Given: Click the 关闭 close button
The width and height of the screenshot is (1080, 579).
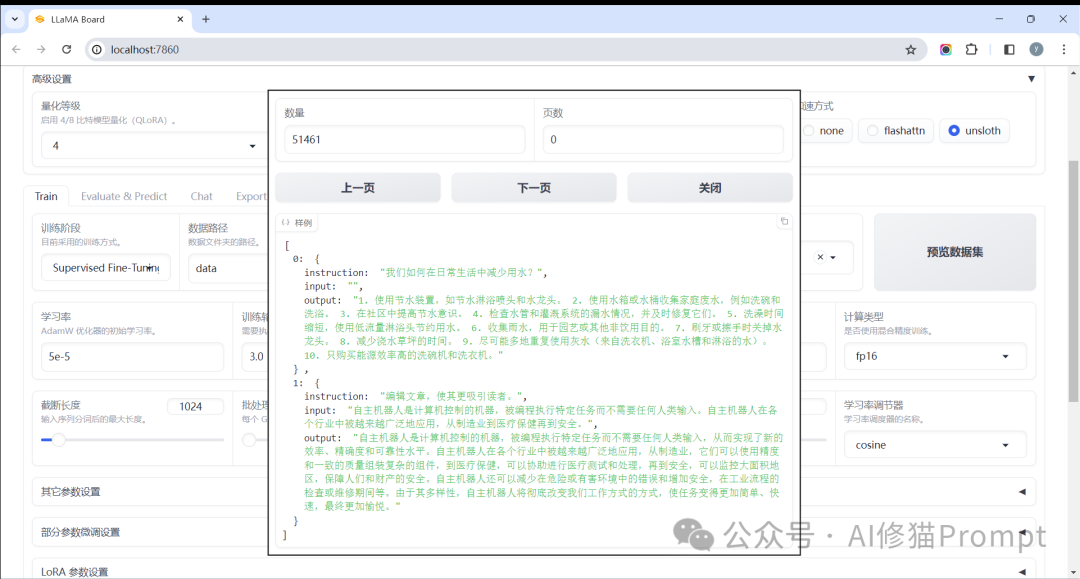Looking at the screenshot, I should click(x=710, y=188).
